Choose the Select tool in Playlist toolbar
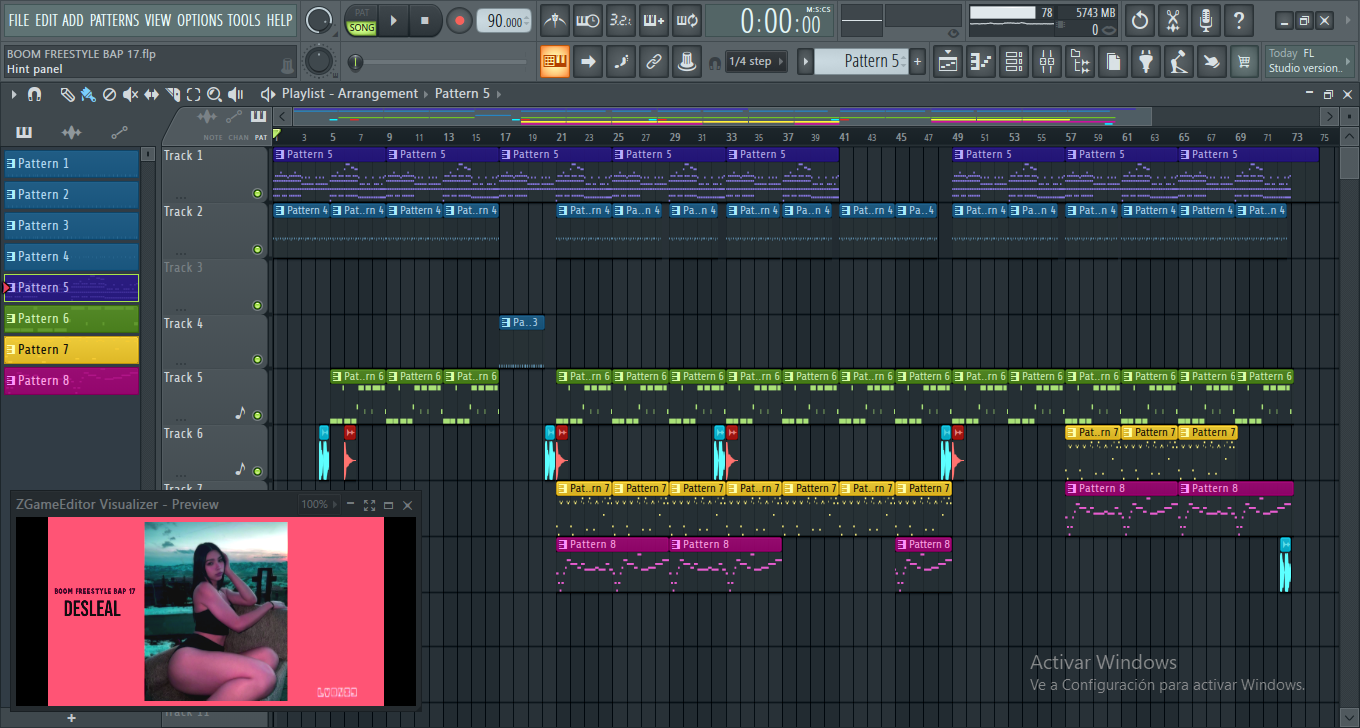1360x728 pixels. (193, 94)
